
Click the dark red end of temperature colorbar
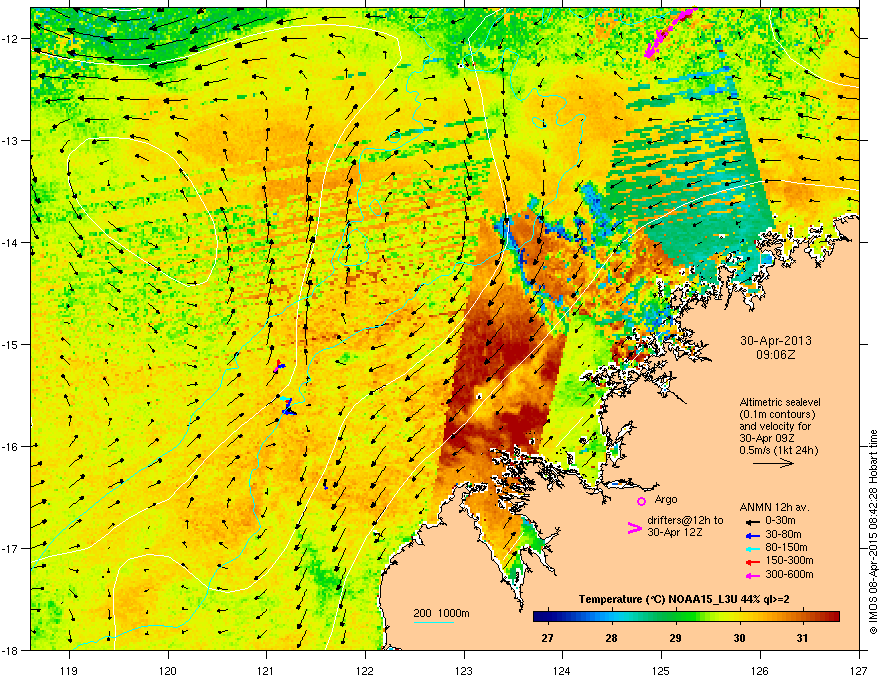tap(831, 617)
